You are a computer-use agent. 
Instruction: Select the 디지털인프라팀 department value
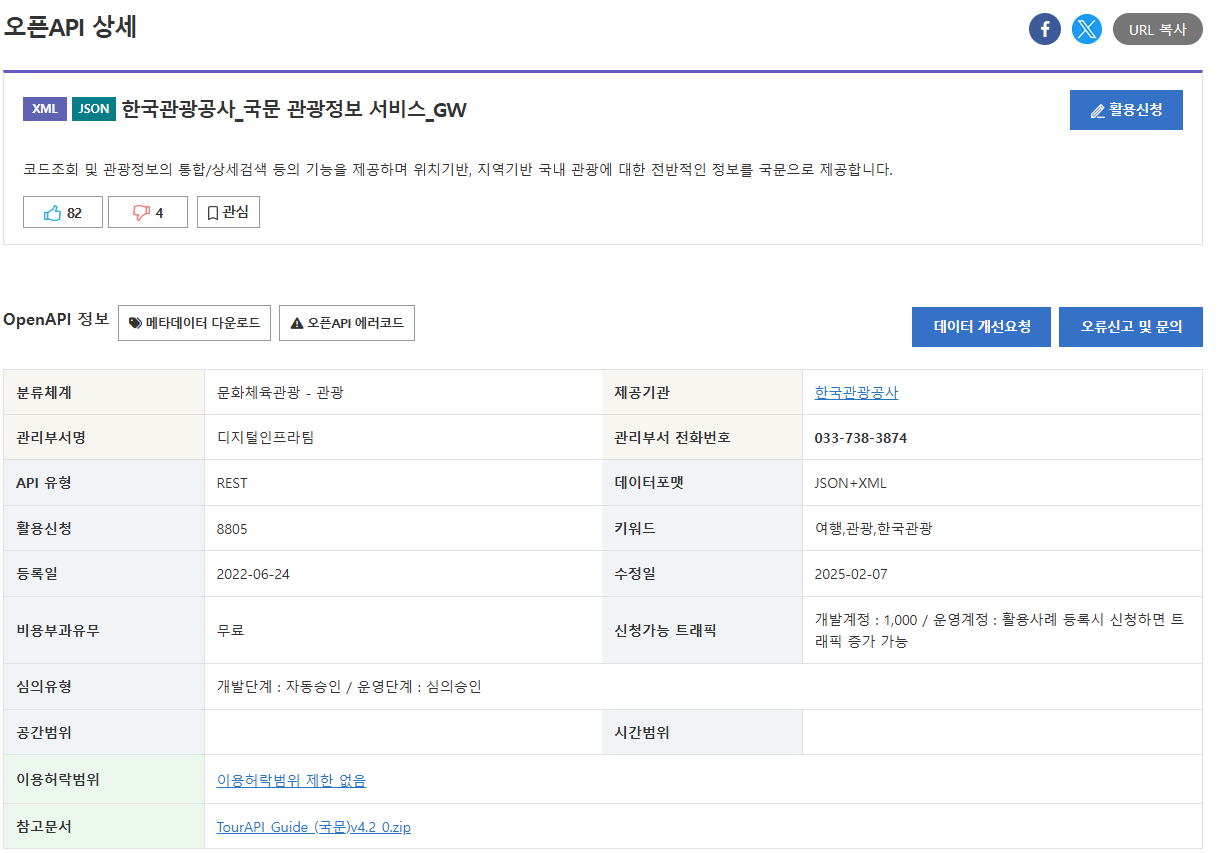point(265,438)
